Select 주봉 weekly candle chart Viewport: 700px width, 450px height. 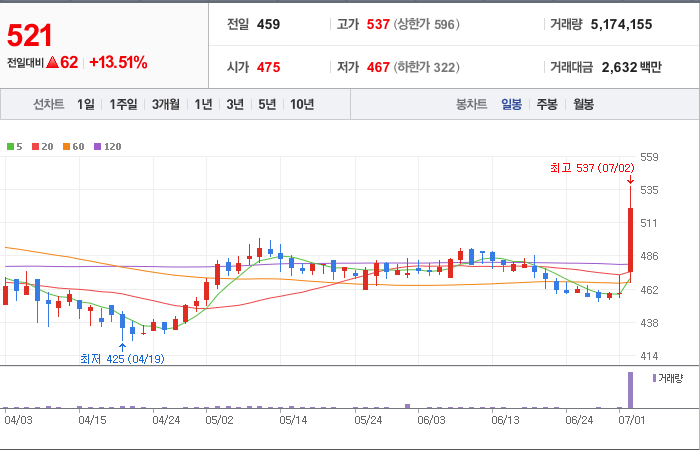tap(547, 104)
